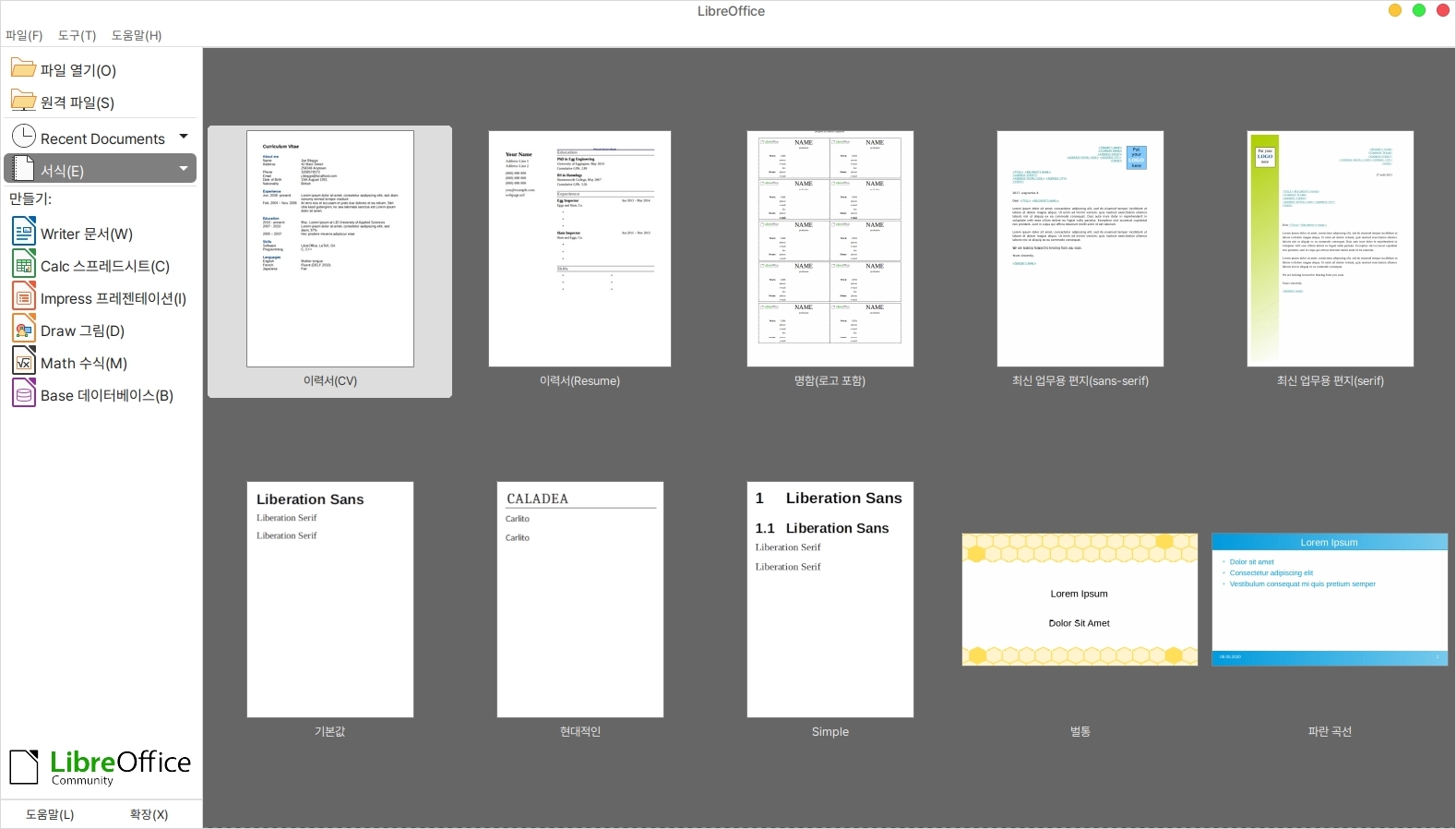Choose the 벌통 honeycomb presentation template
The width and height of the screenshot is (1456, 829).
(x=1080, y=599)
